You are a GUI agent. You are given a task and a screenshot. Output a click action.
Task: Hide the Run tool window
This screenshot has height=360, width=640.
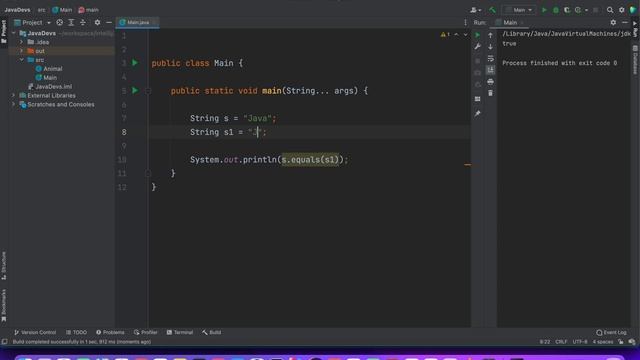tap(624, 22)
